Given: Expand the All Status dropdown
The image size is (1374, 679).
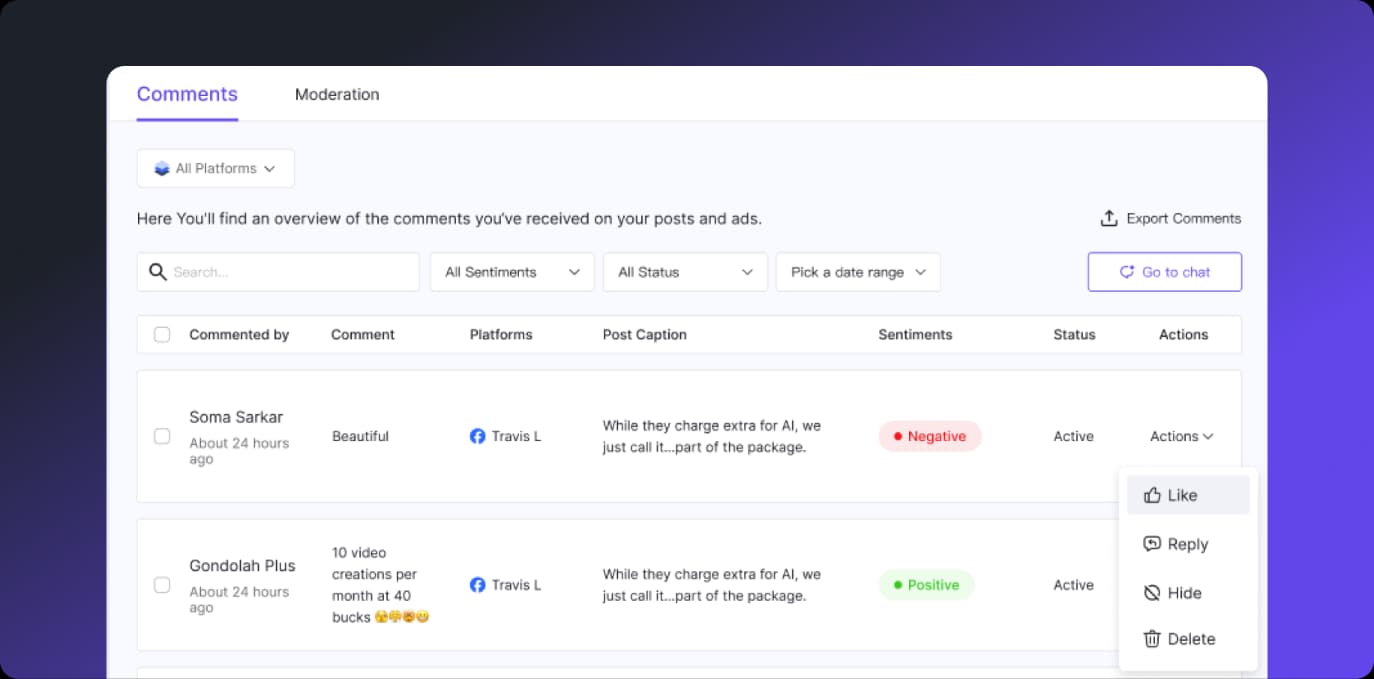Looking at the screenshot, I should (685, 272).
